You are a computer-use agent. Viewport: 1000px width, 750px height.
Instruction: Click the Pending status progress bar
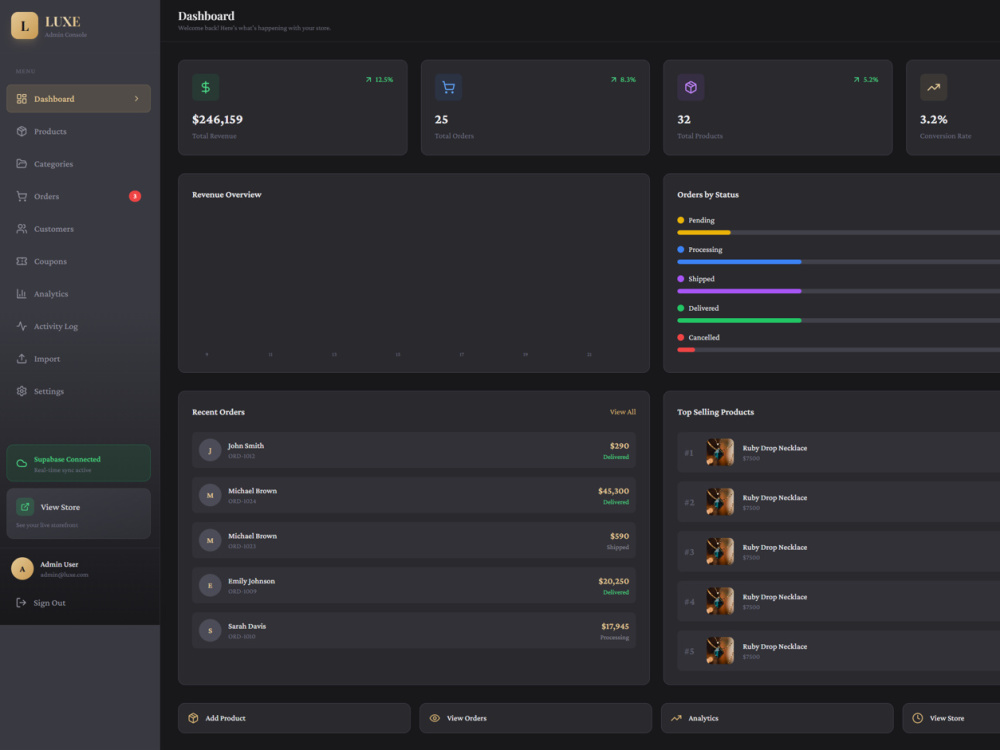(x=839, y=233)
